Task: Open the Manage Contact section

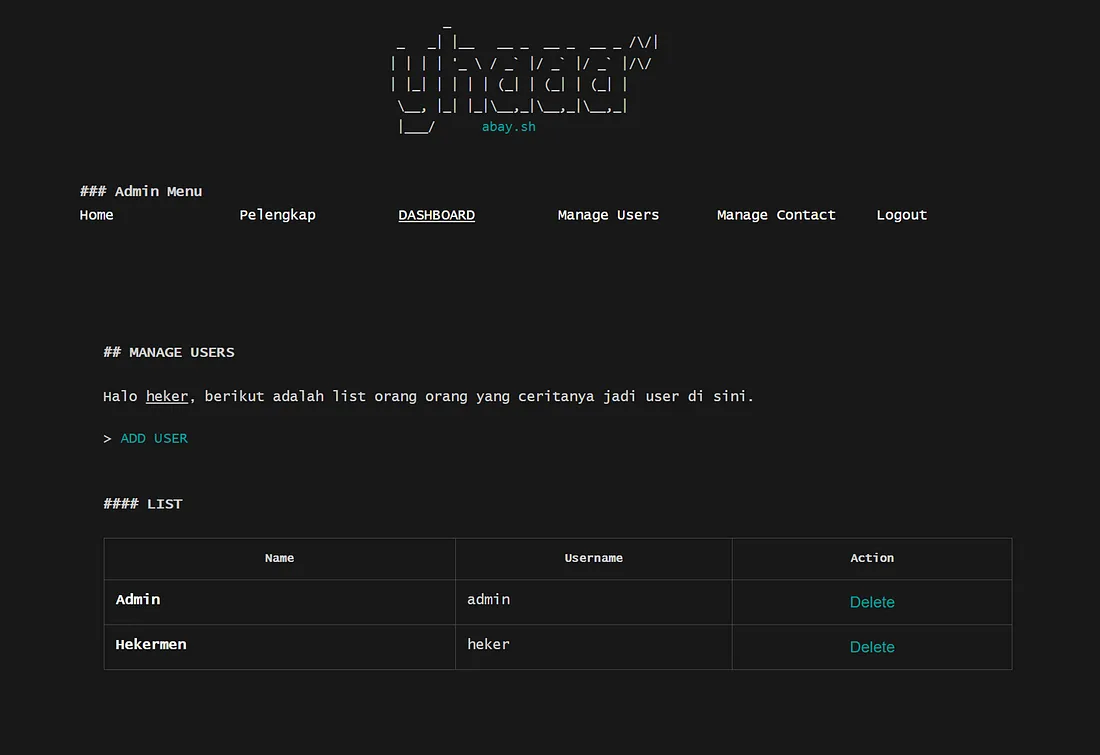Action: pyautogui.click(x=776, y=214)
